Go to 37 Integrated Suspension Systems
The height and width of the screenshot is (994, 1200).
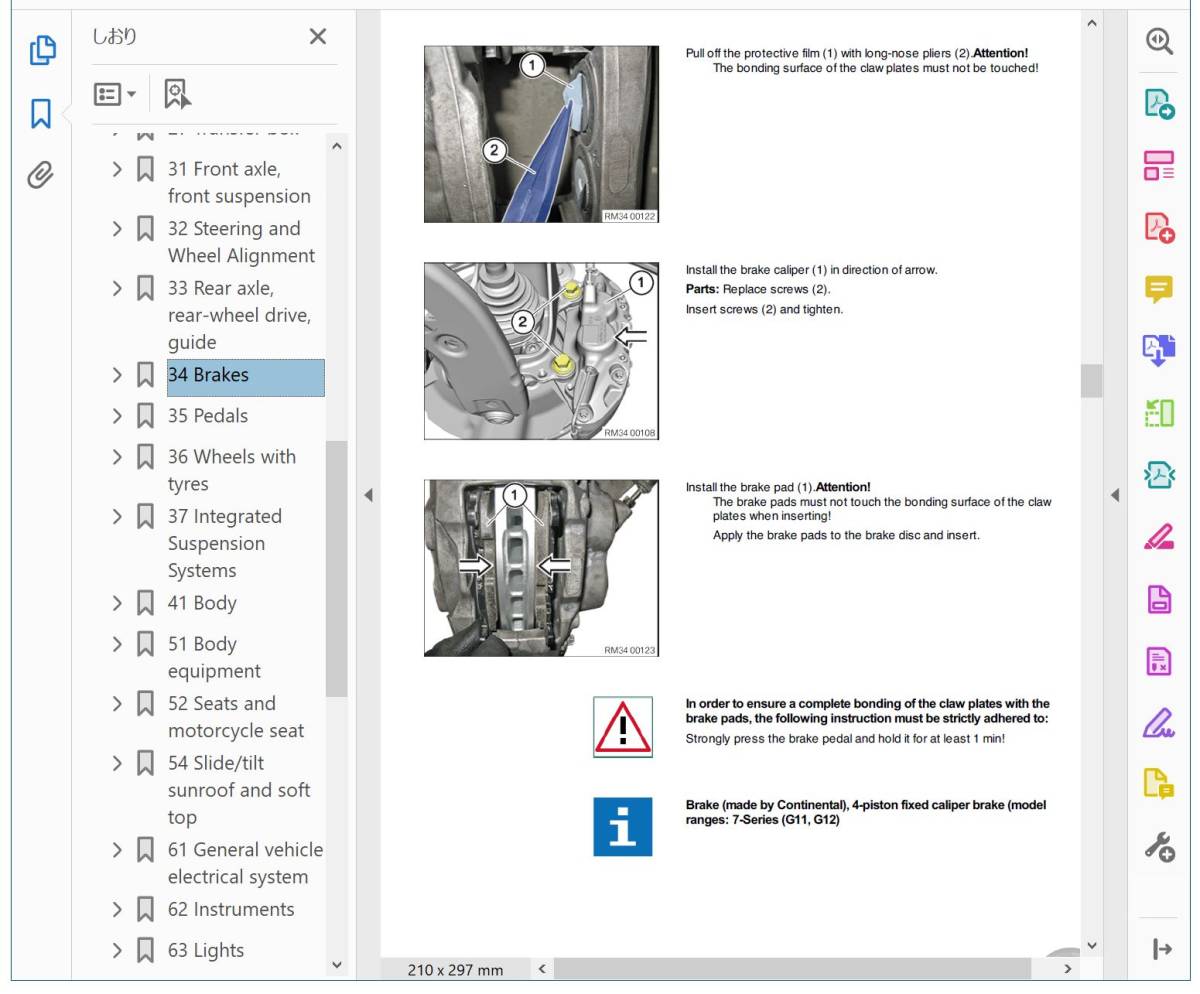pos(225,544)
